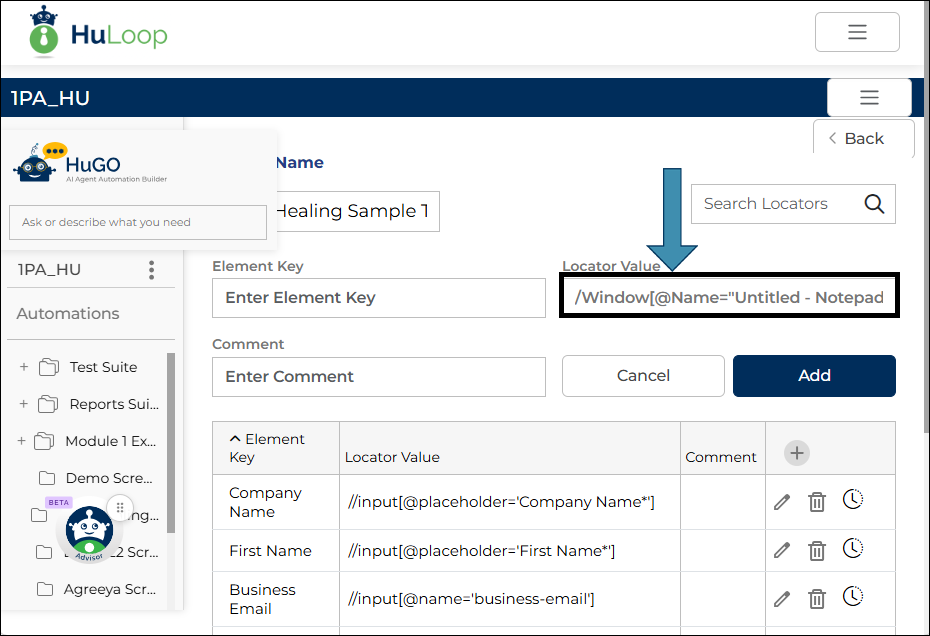The height and width of the screenshot is (636, 930).
Task: Select the Demo Scre... folder
Action: click(109, 478)
